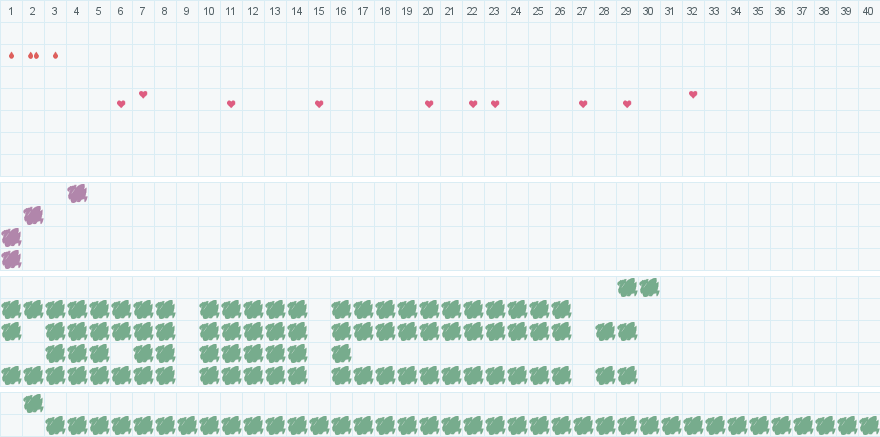The image size is (880, 437).
Task: Click the elevated green mark on day 30
Action: pos(649,287)
